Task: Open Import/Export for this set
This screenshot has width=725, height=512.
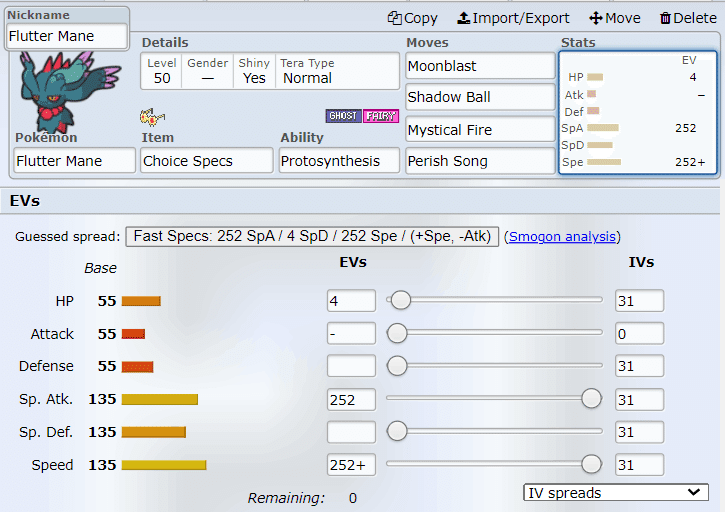Action: (x=513, y=18)
